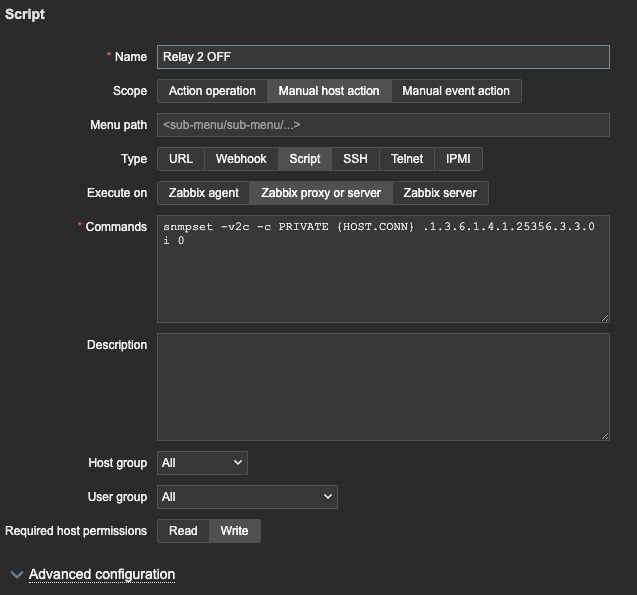Choose Script as the type

(305, 159)
